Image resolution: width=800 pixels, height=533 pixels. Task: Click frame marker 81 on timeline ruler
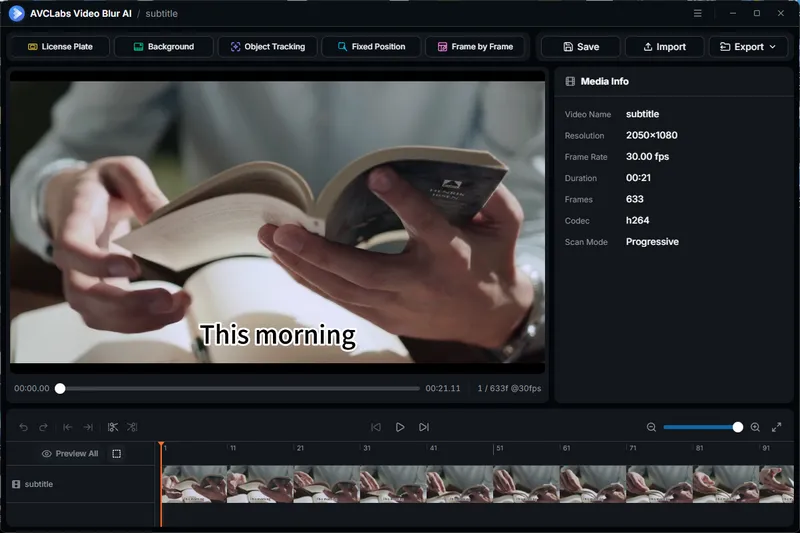click(x=699, y=448)
